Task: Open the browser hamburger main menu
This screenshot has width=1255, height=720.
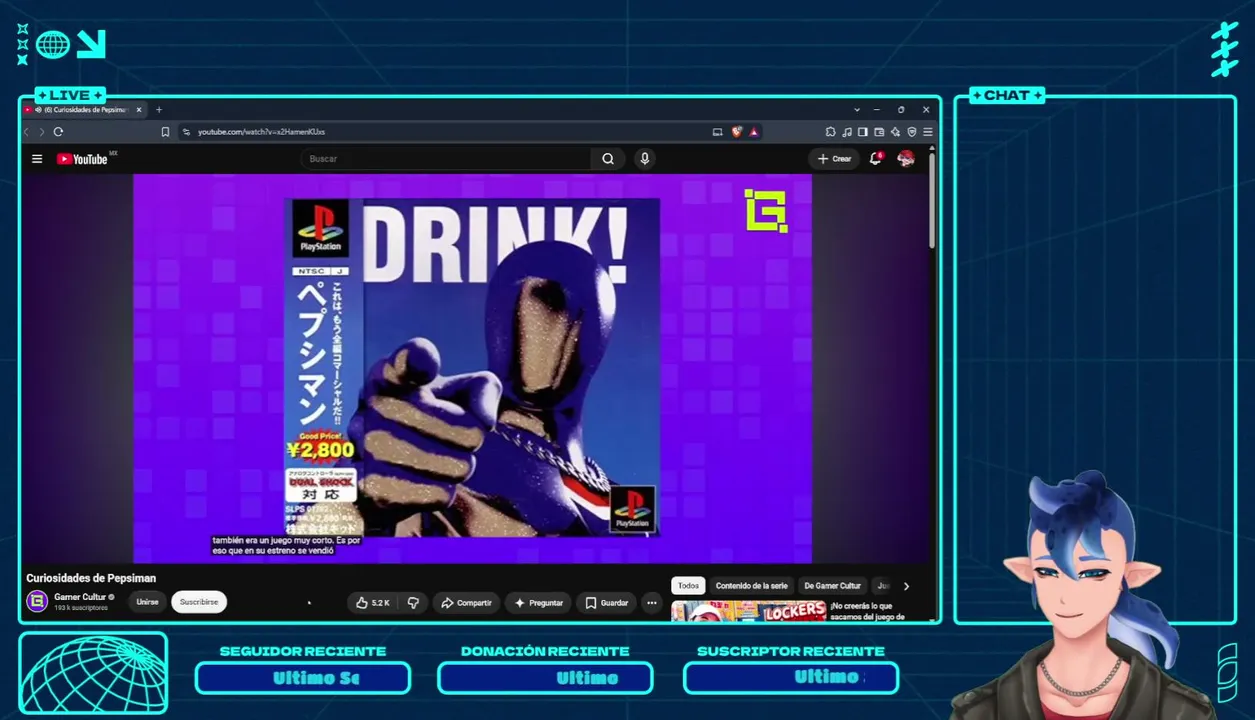Action: click(927, 132)
